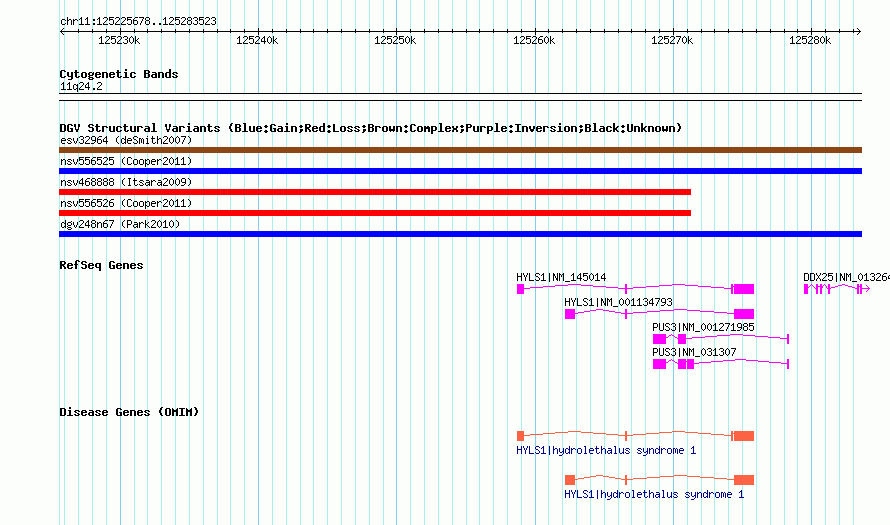
Task: Click the 125270k ruler tick label
Action: [672, 40]
